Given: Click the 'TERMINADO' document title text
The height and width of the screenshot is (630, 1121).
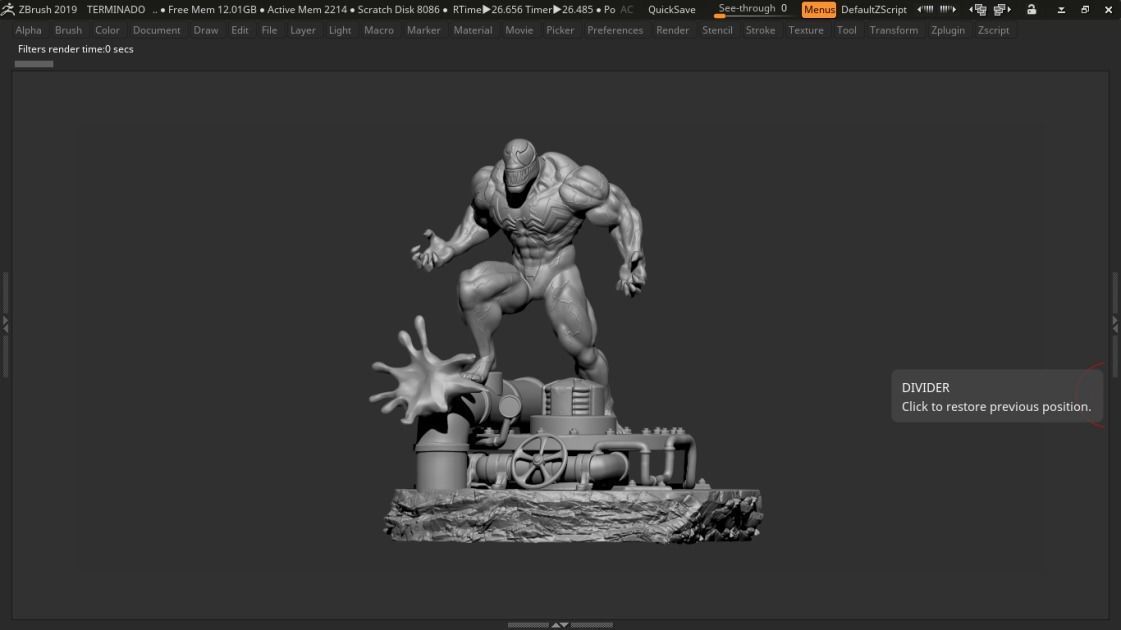Looking at the screenshot, I should (116, 9).
